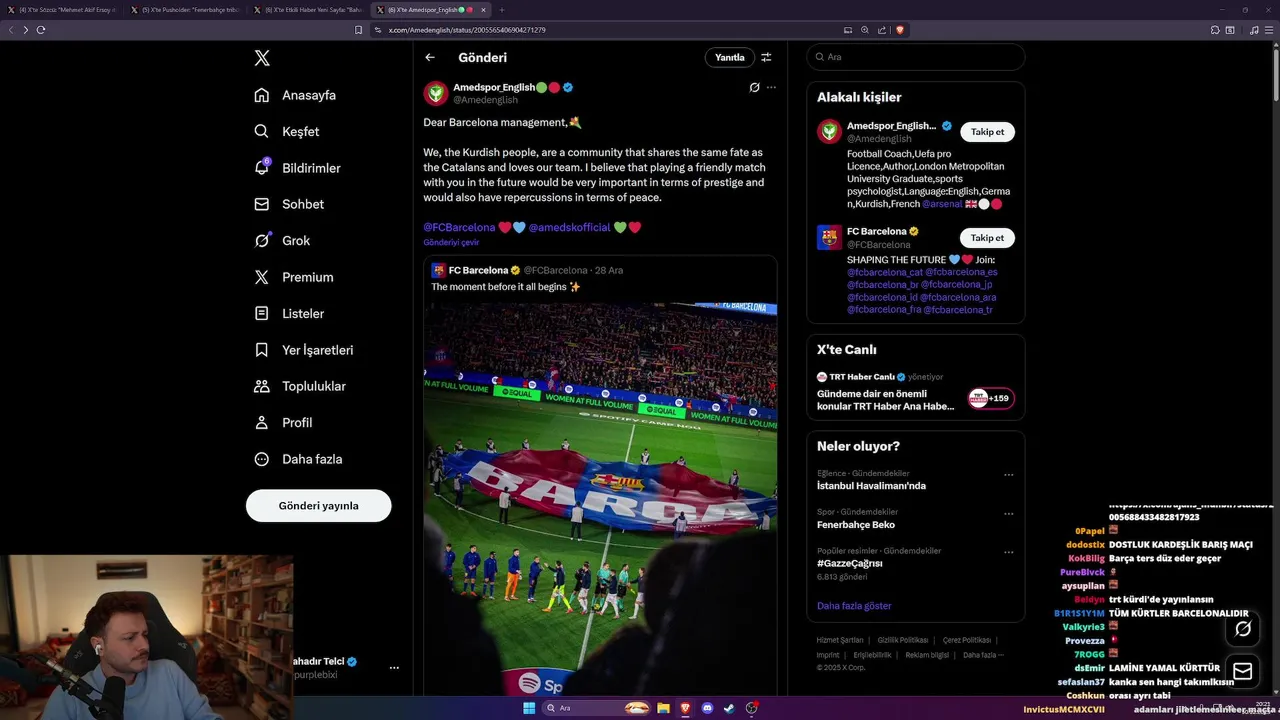1280x720 pixels.
Task: Click the Gönderi yayınla button
Action: 318,506
